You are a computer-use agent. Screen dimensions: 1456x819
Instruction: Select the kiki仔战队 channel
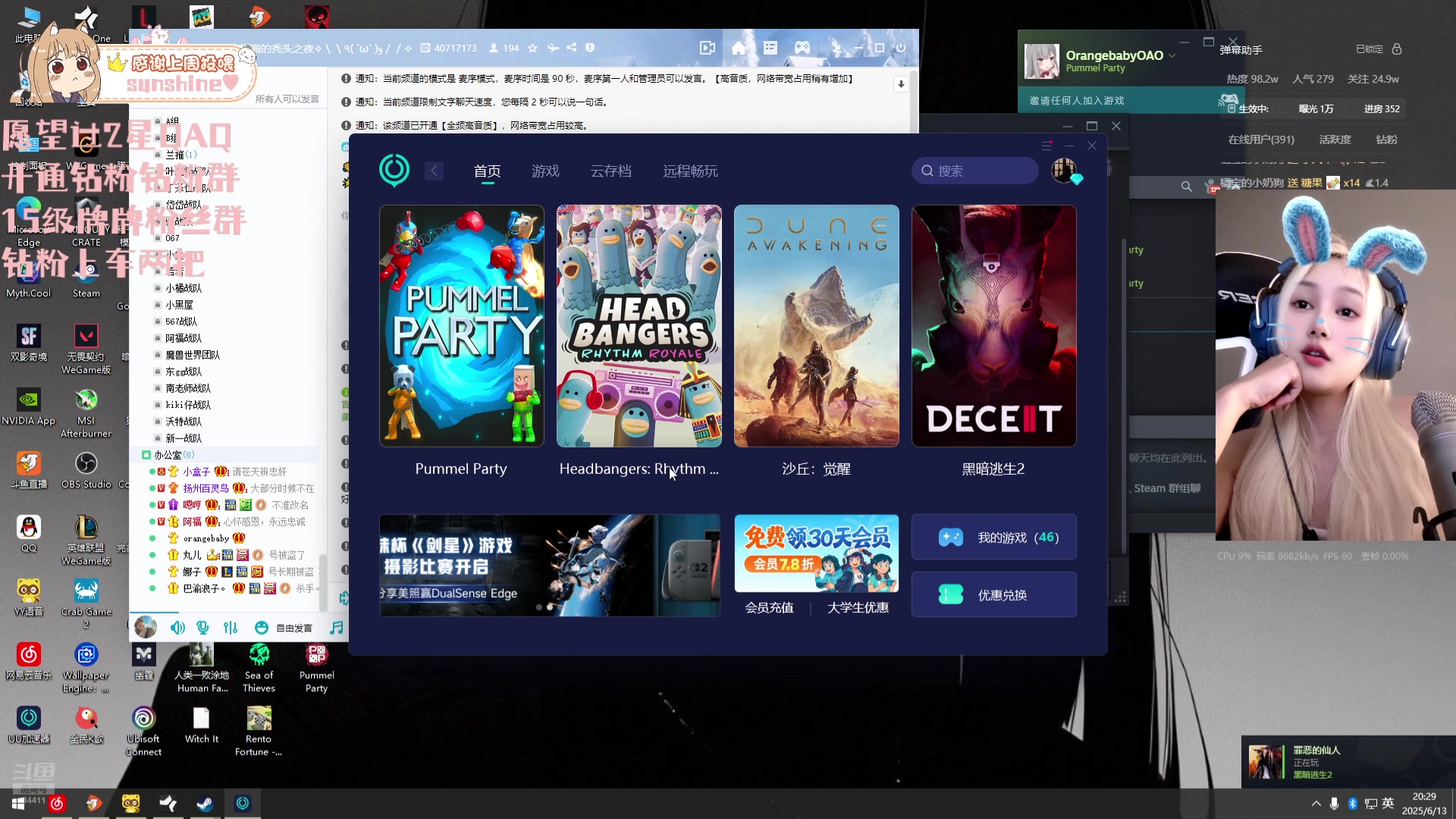coord(188,405)
